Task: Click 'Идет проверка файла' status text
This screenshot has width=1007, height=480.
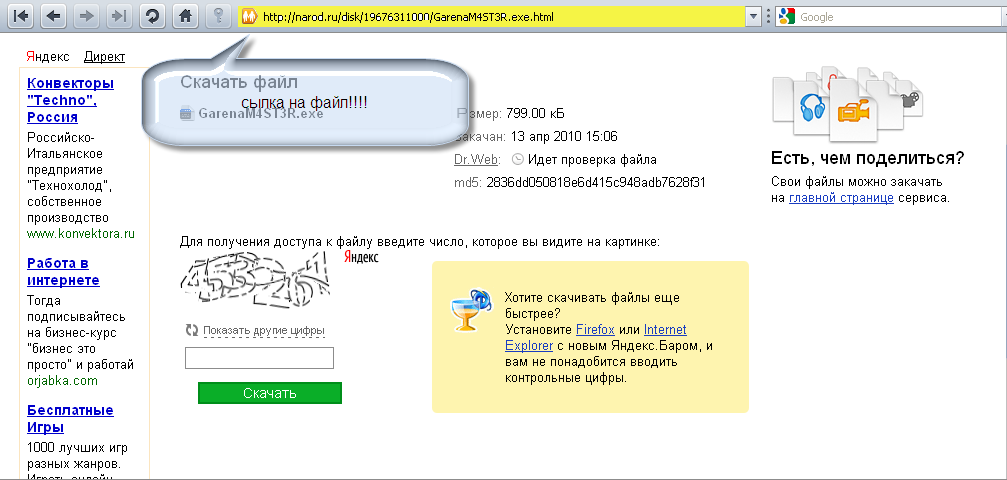Action: click(592, 159)
